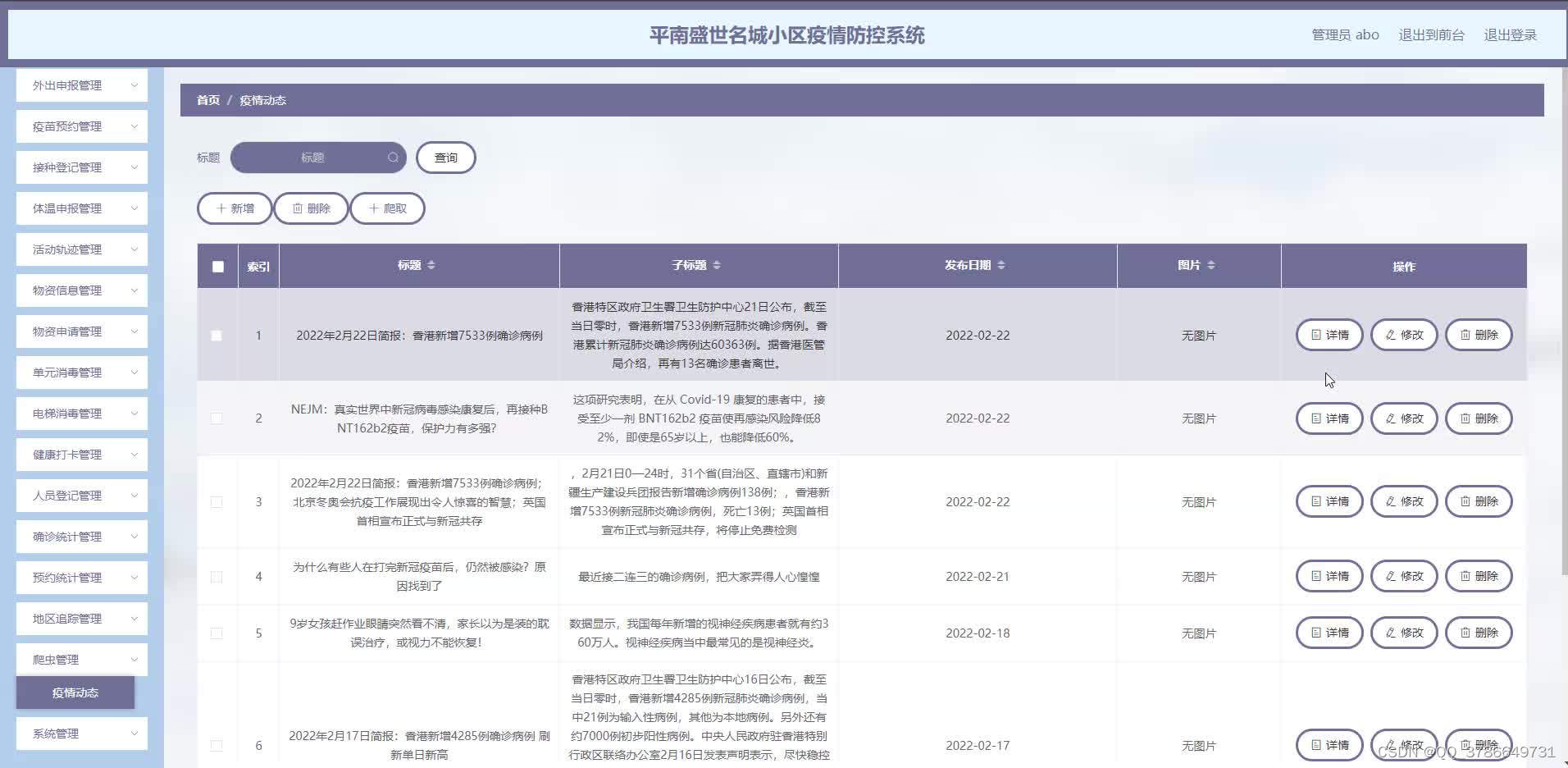Collapse 爬虫管理 sidebar menu
This screenshot has width=1568, height=768.
(82, 660)
